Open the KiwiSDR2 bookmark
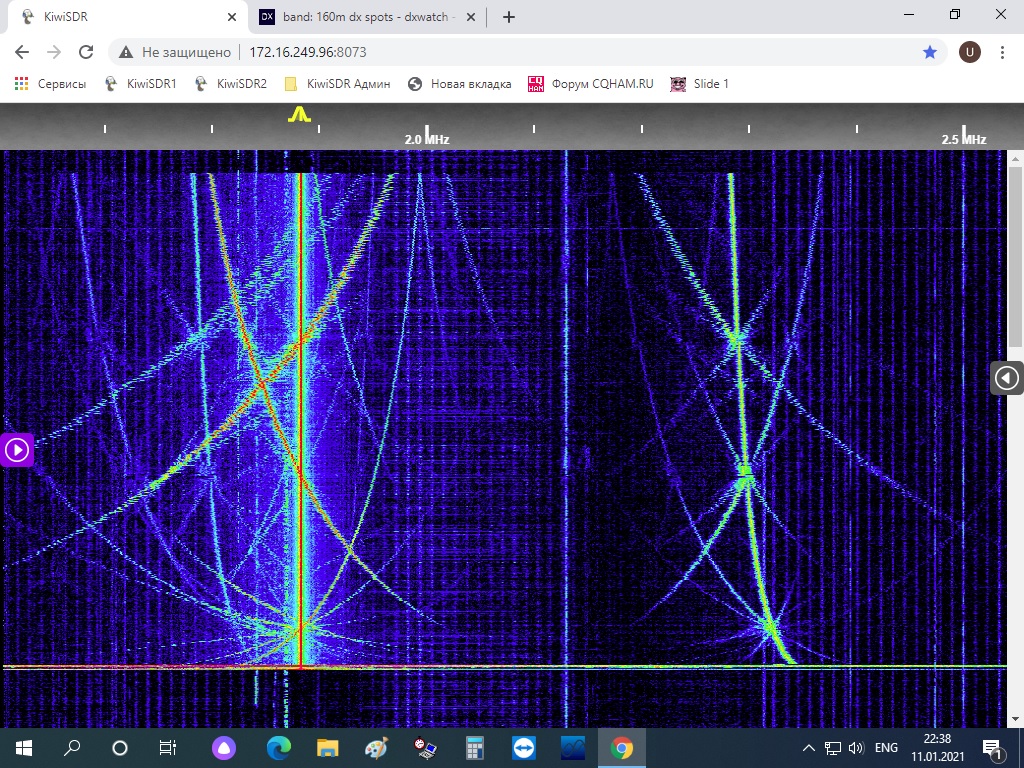The height and width of the screenshot is (768, 1024). pos(231,84)
